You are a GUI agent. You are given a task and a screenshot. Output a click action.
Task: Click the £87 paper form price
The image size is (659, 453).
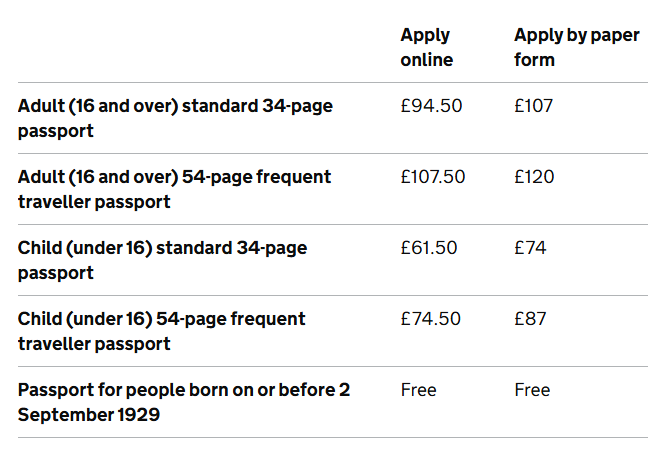530,319
